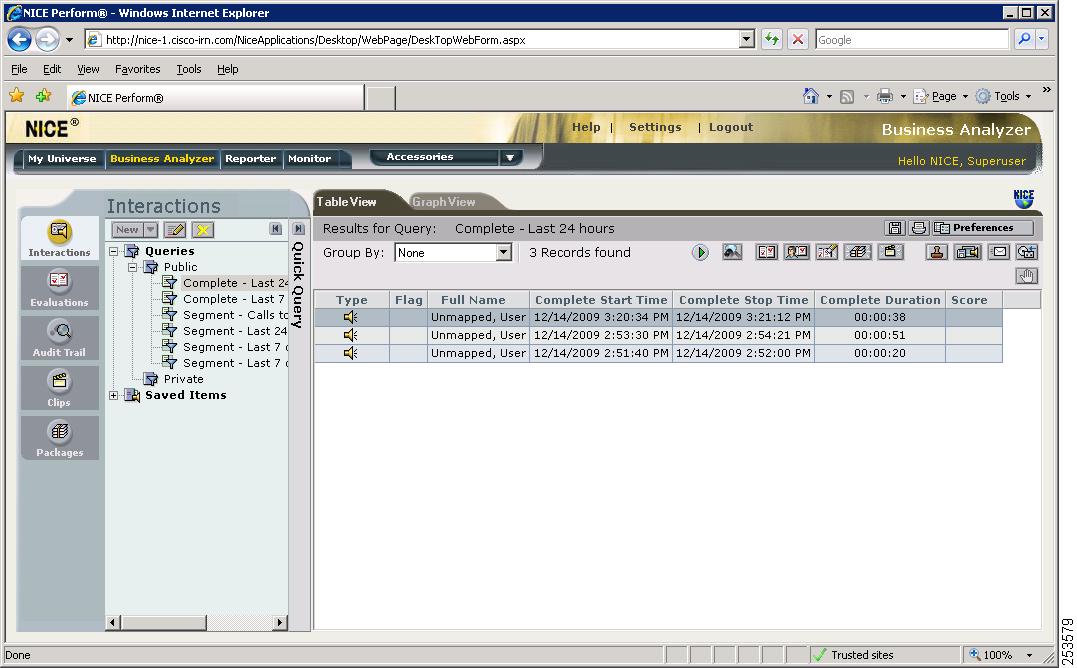Screen dimensions: 1077x668
Task: Click the tree horizontal scrollbar right arrow
Action: coord(280,623)
